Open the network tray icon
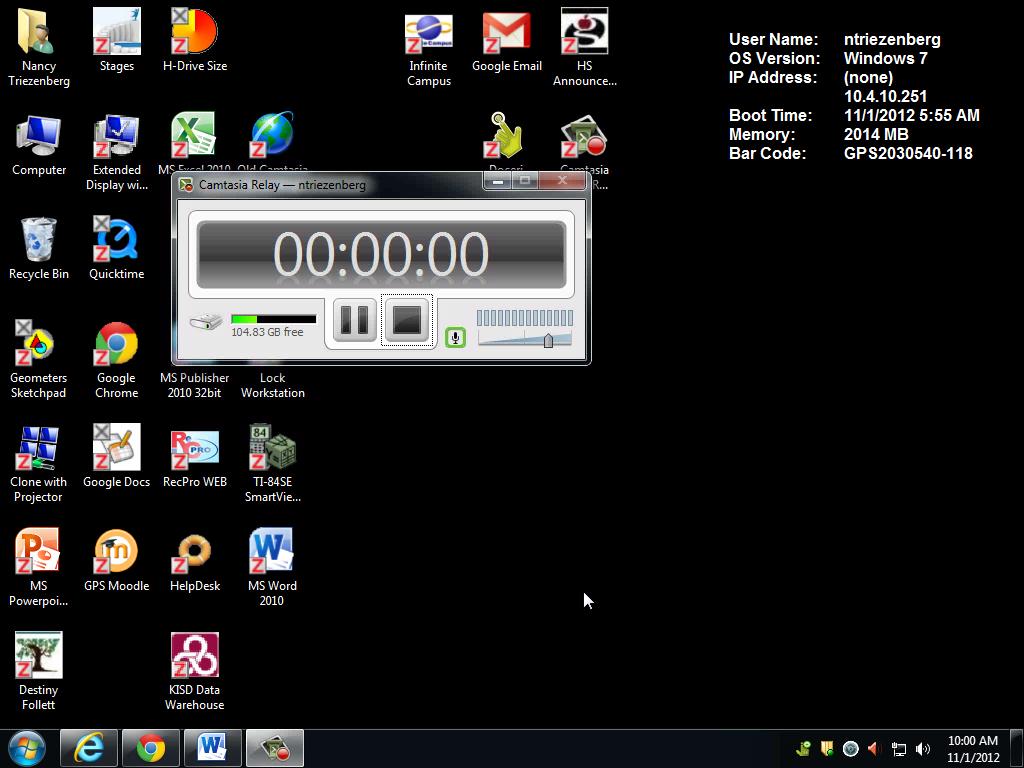 point(899,748)
